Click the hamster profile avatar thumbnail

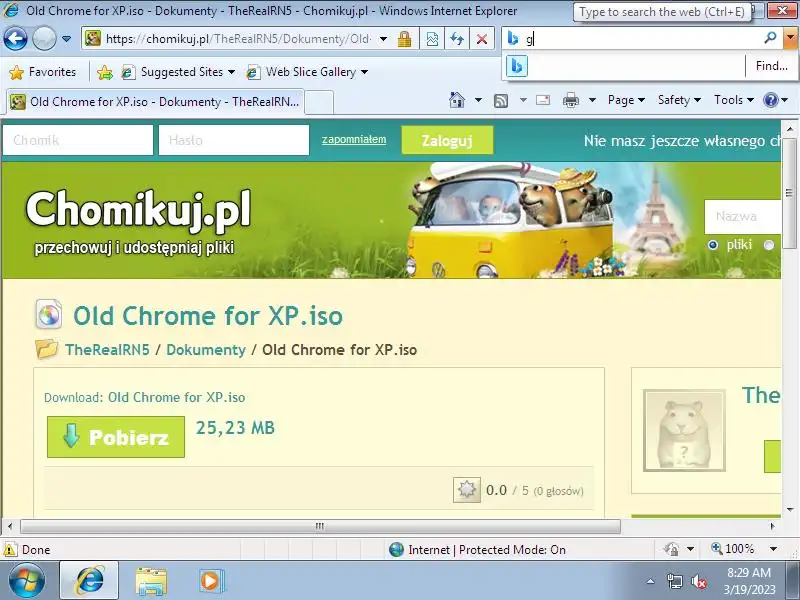(684, 430)
